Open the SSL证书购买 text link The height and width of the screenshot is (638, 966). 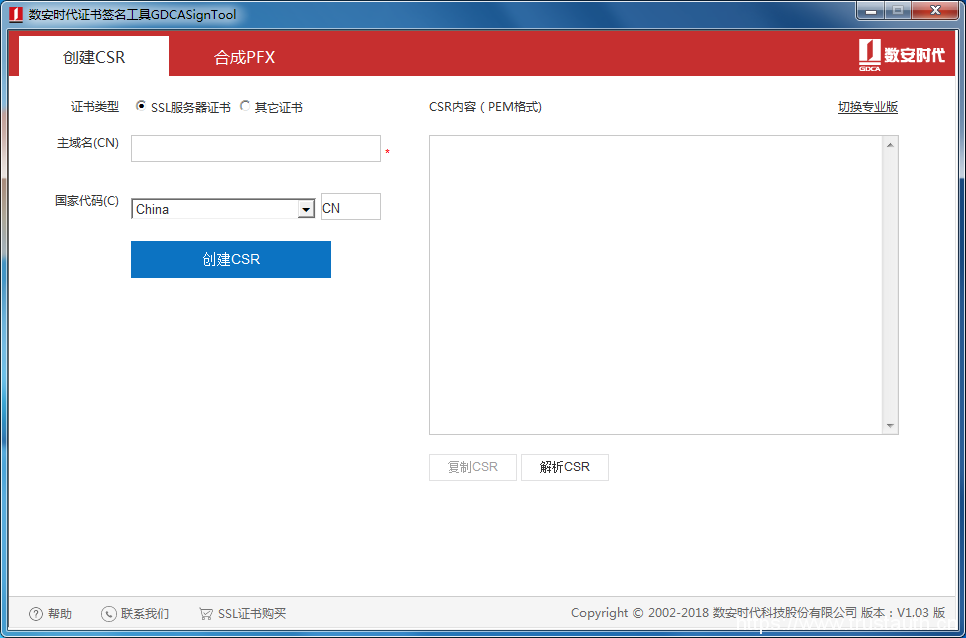[x=252, y=614]
